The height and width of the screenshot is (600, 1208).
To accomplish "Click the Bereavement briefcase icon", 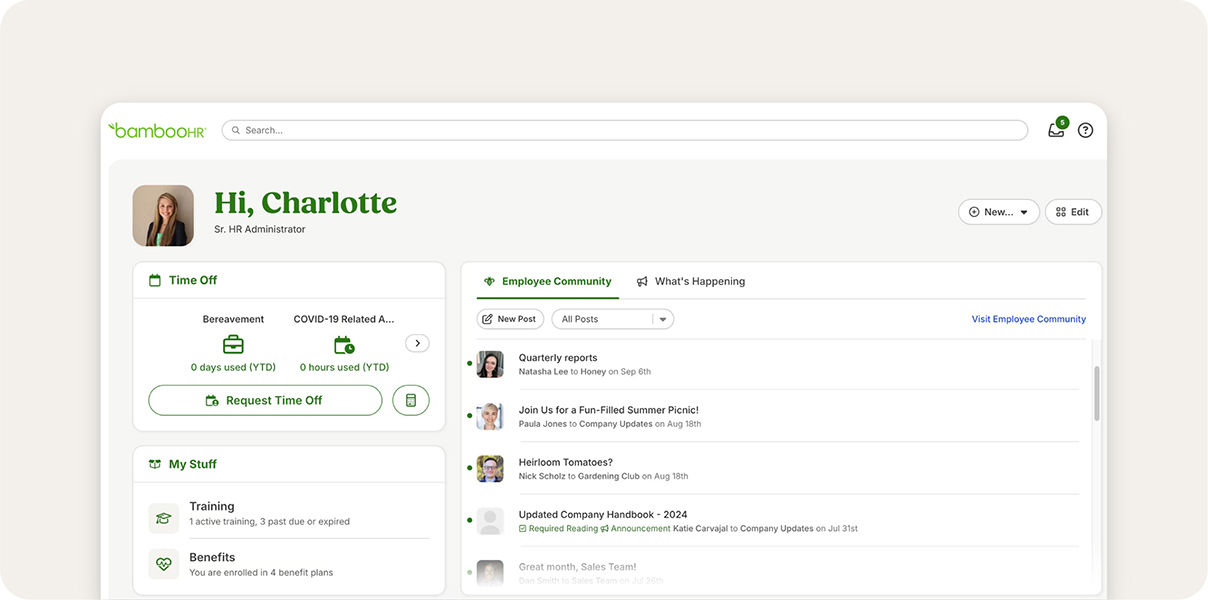I will tap(233, 345).
